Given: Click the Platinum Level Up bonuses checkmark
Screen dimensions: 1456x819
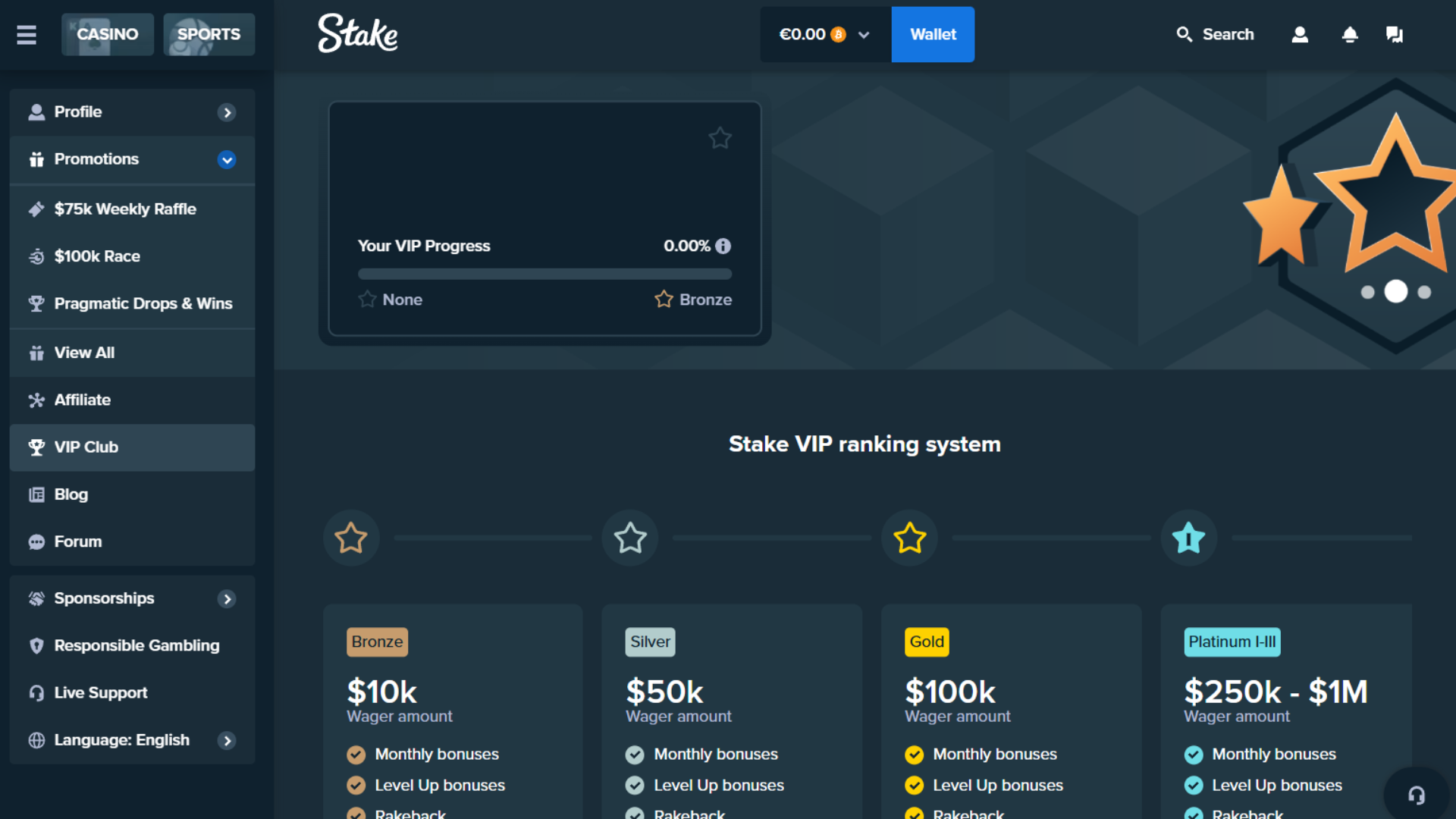Looking at the screenshot, I should pyautogui.click(x=1194, y=786).
